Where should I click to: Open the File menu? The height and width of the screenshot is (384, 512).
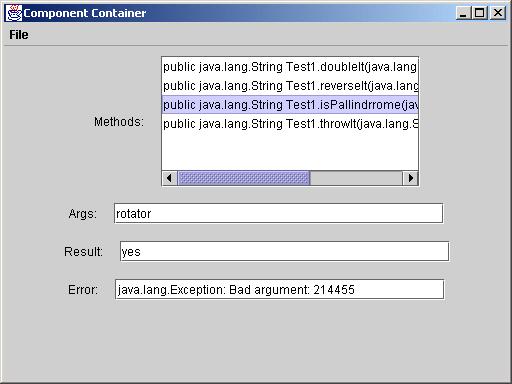(x=19, y=35)
